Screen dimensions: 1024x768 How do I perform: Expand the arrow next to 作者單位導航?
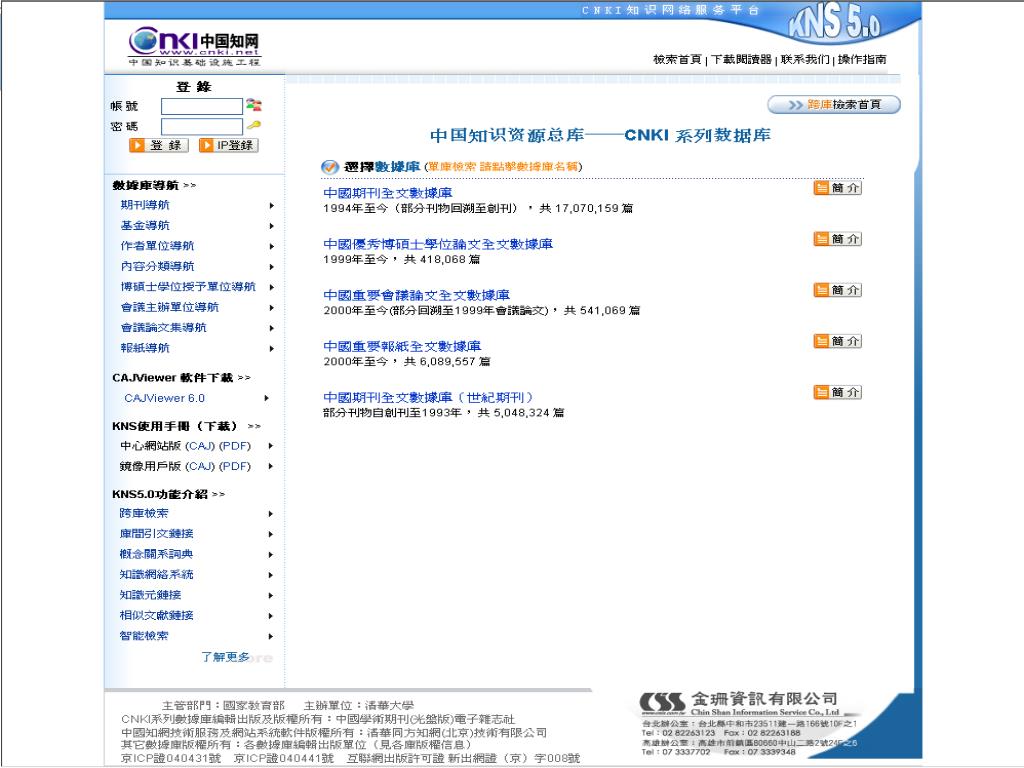click(272, 246)
